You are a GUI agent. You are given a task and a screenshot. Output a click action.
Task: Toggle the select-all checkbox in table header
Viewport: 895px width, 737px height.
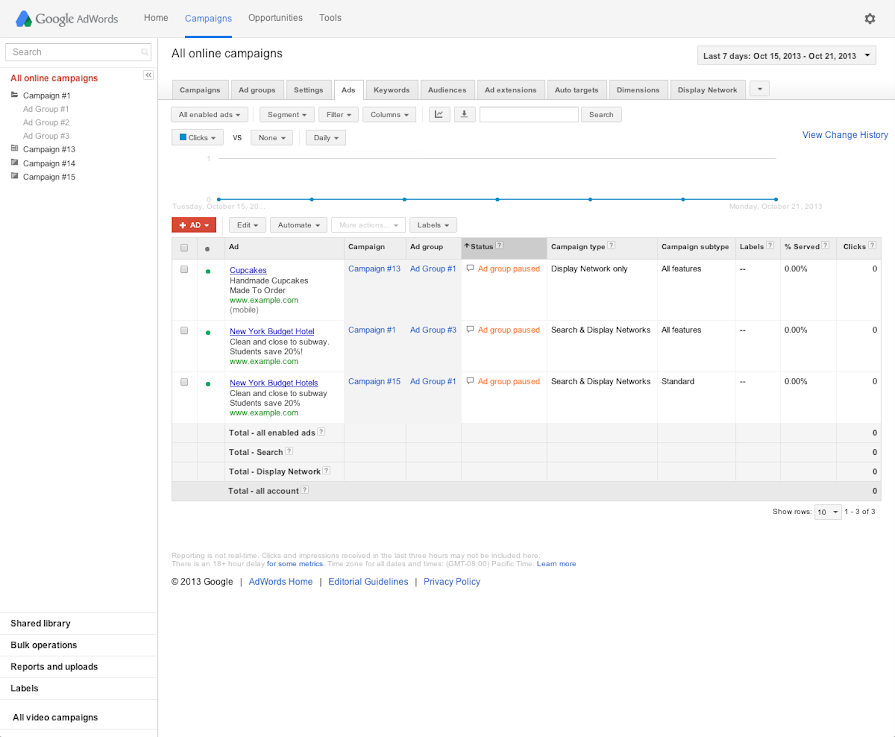click(x=184, y=247)
